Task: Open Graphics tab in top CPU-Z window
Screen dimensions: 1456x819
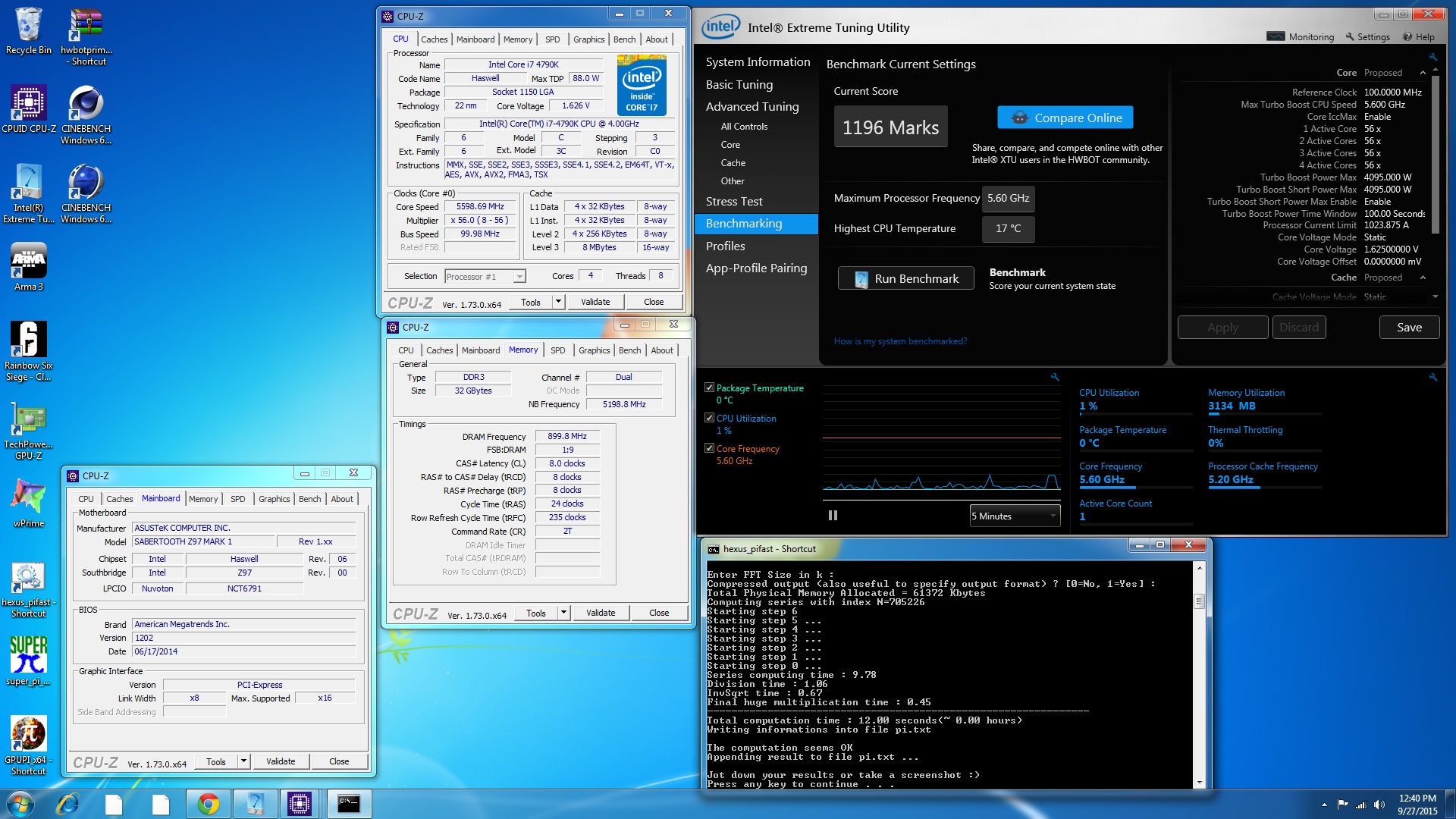Action: pos(588,39)
